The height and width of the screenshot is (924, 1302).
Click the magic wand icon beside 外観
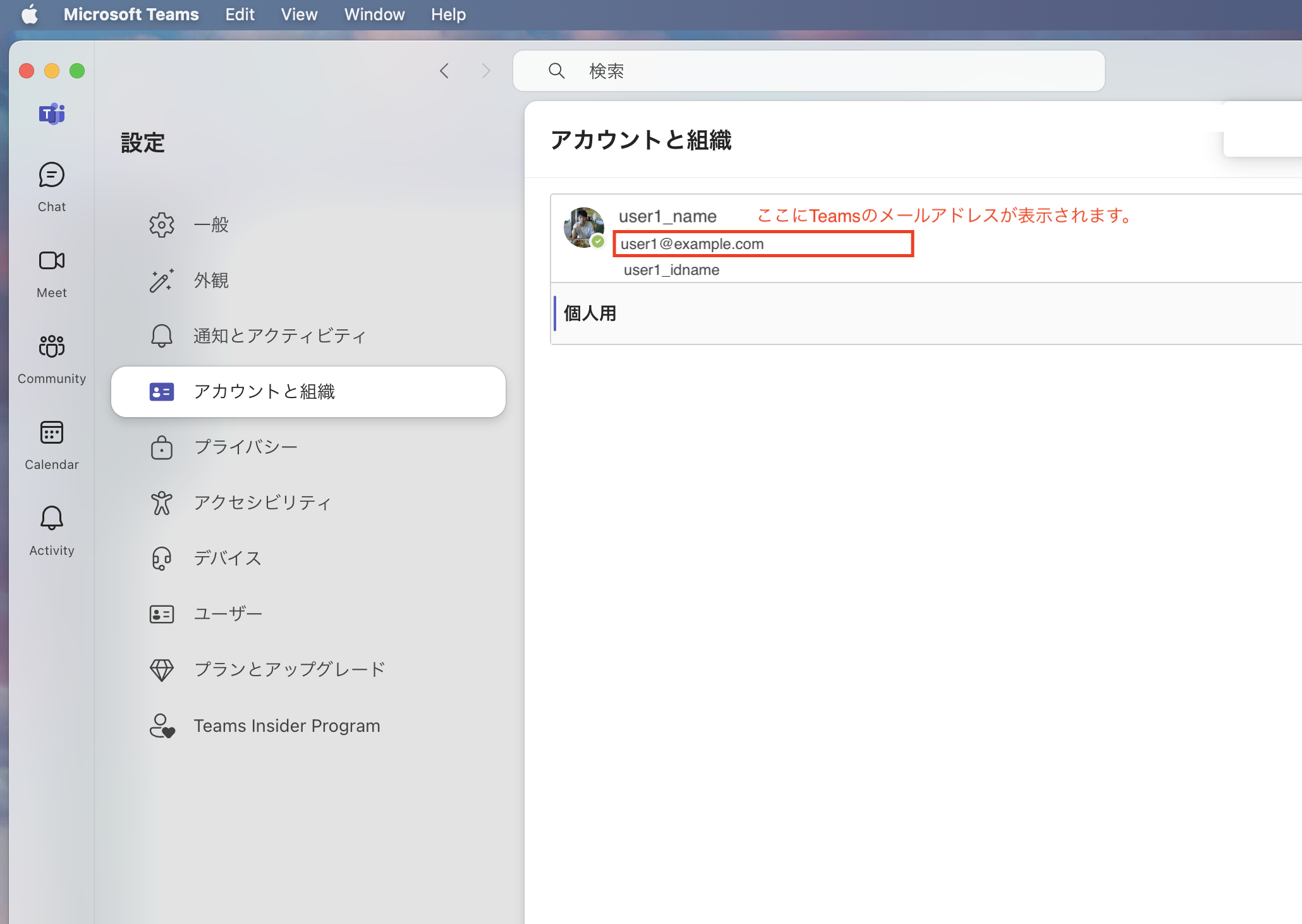(162, 281)
